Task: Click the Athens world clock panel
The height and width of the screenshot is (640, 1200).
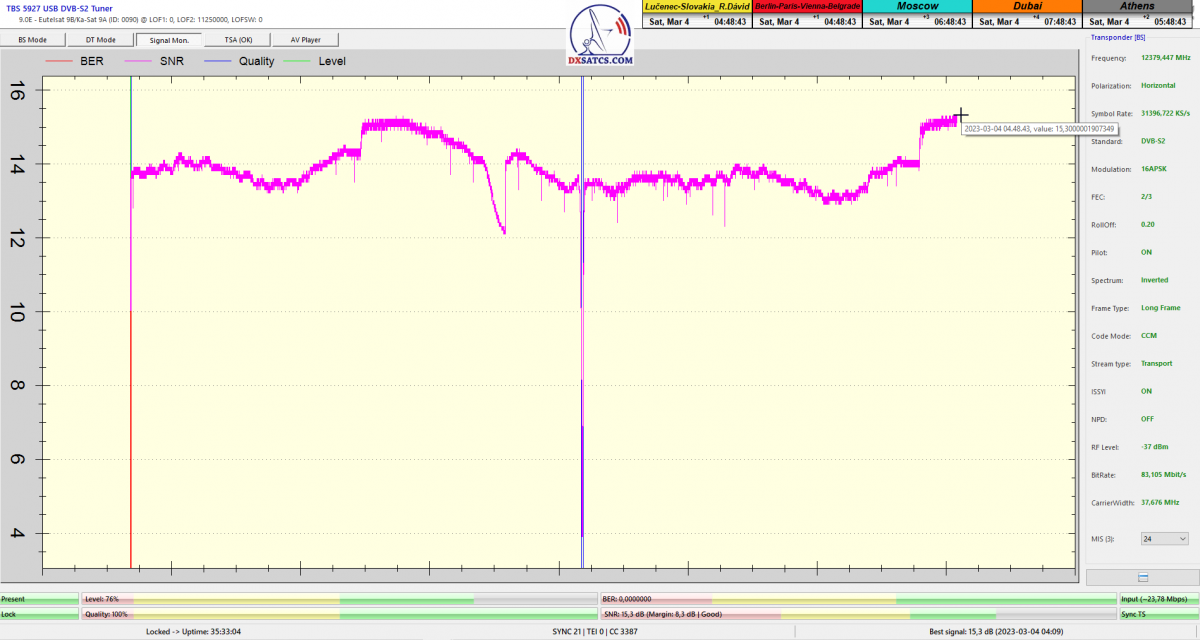Action: (1137, 14)
